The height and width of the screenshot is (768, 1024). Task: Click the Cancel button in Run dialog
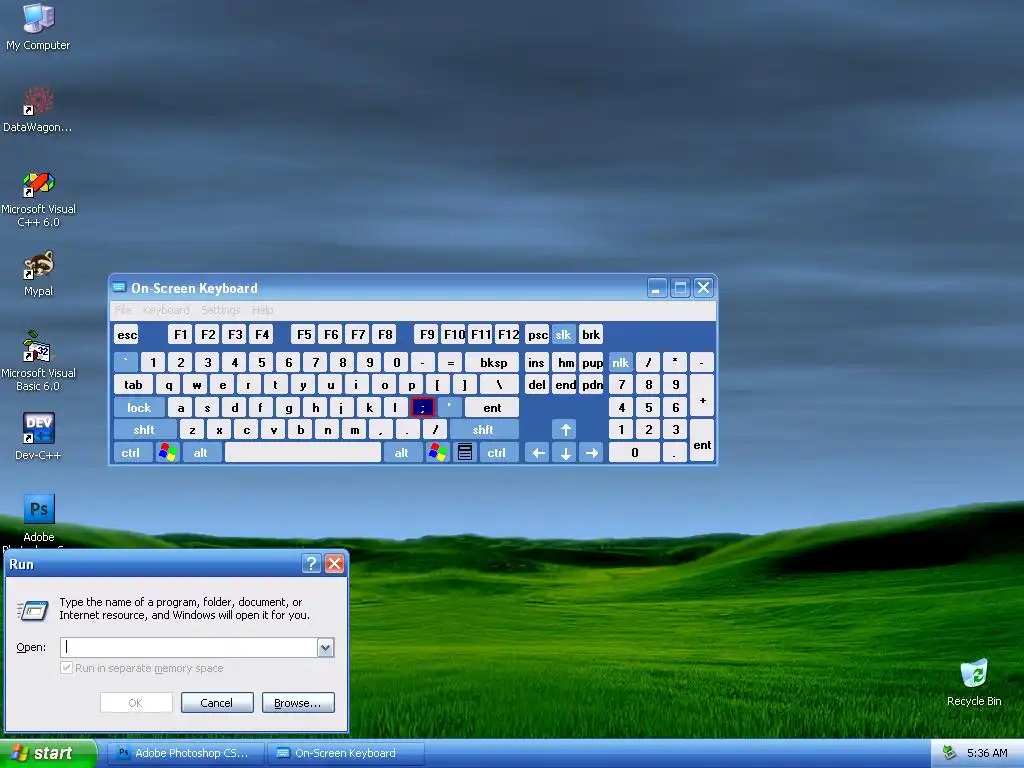[217, 703]
